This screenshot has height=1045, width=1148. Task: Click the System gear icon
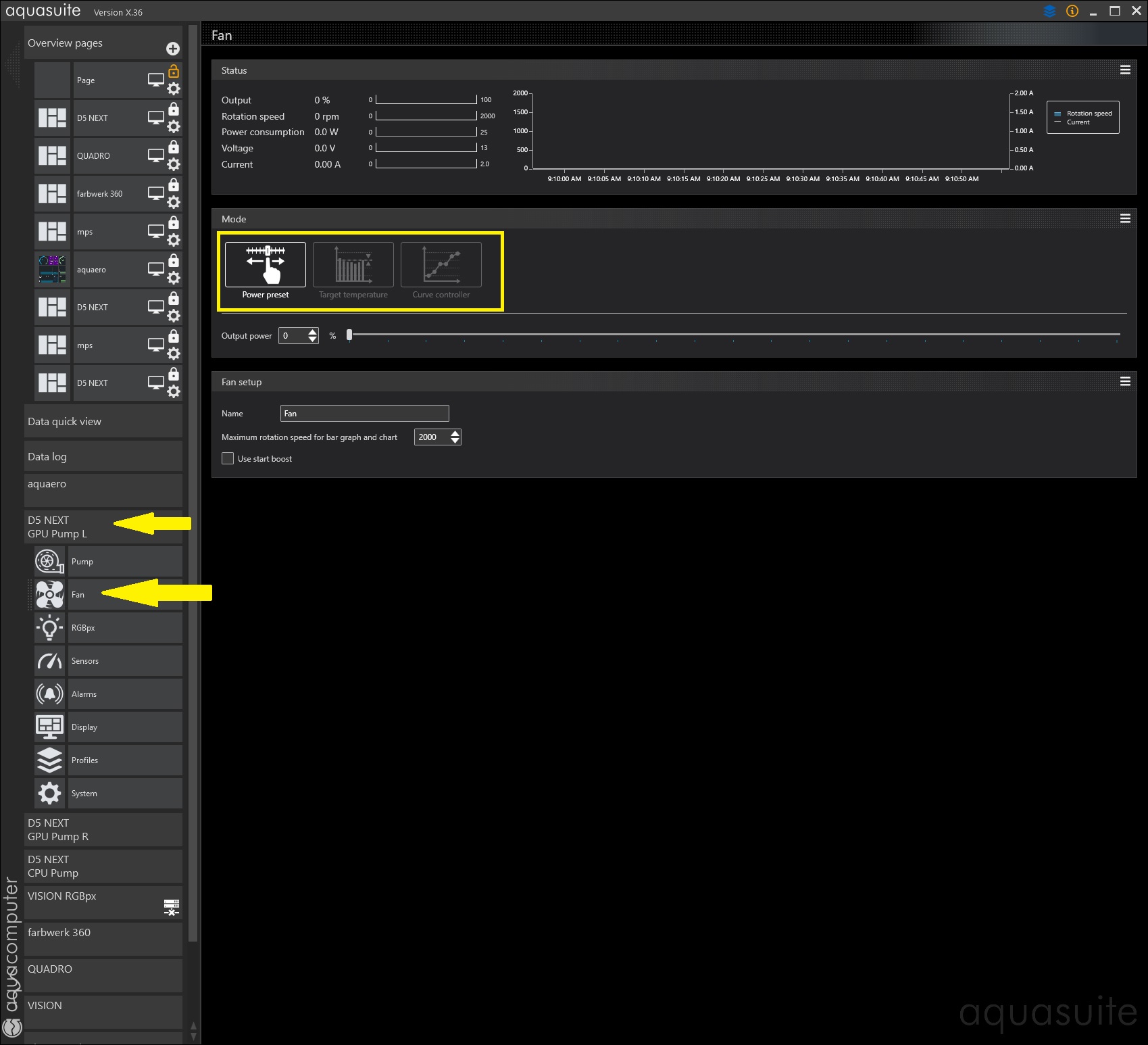[49, 794]
